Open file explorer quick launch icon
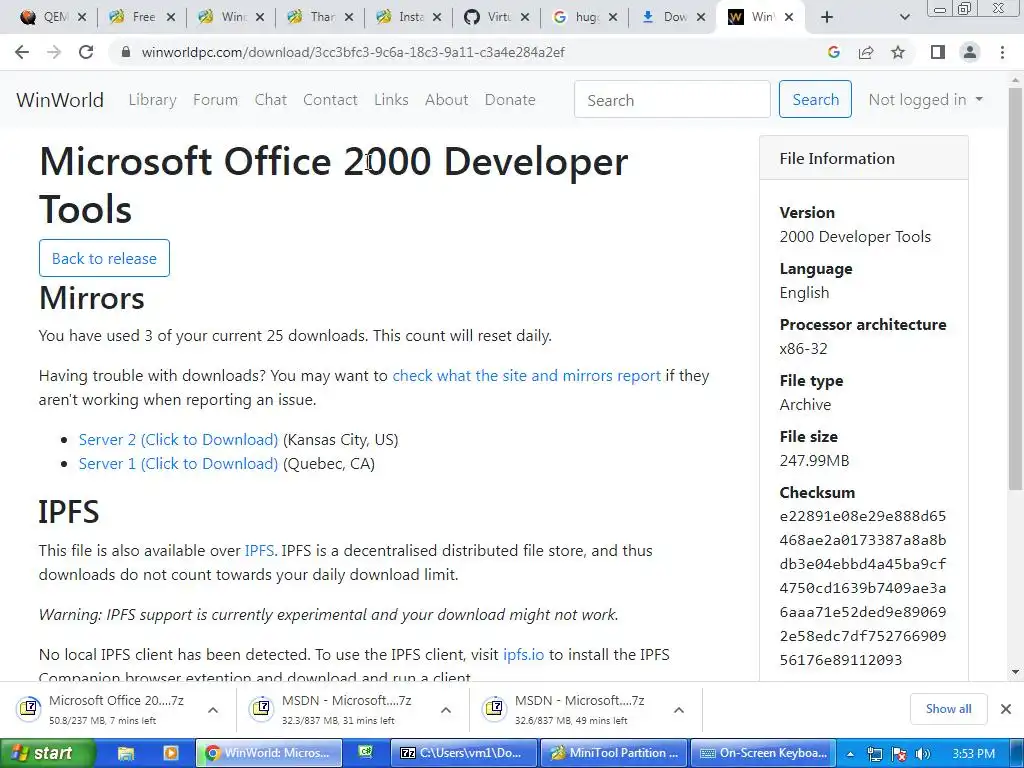Screen dimensions: 1024x768 (x=125, y=753)
